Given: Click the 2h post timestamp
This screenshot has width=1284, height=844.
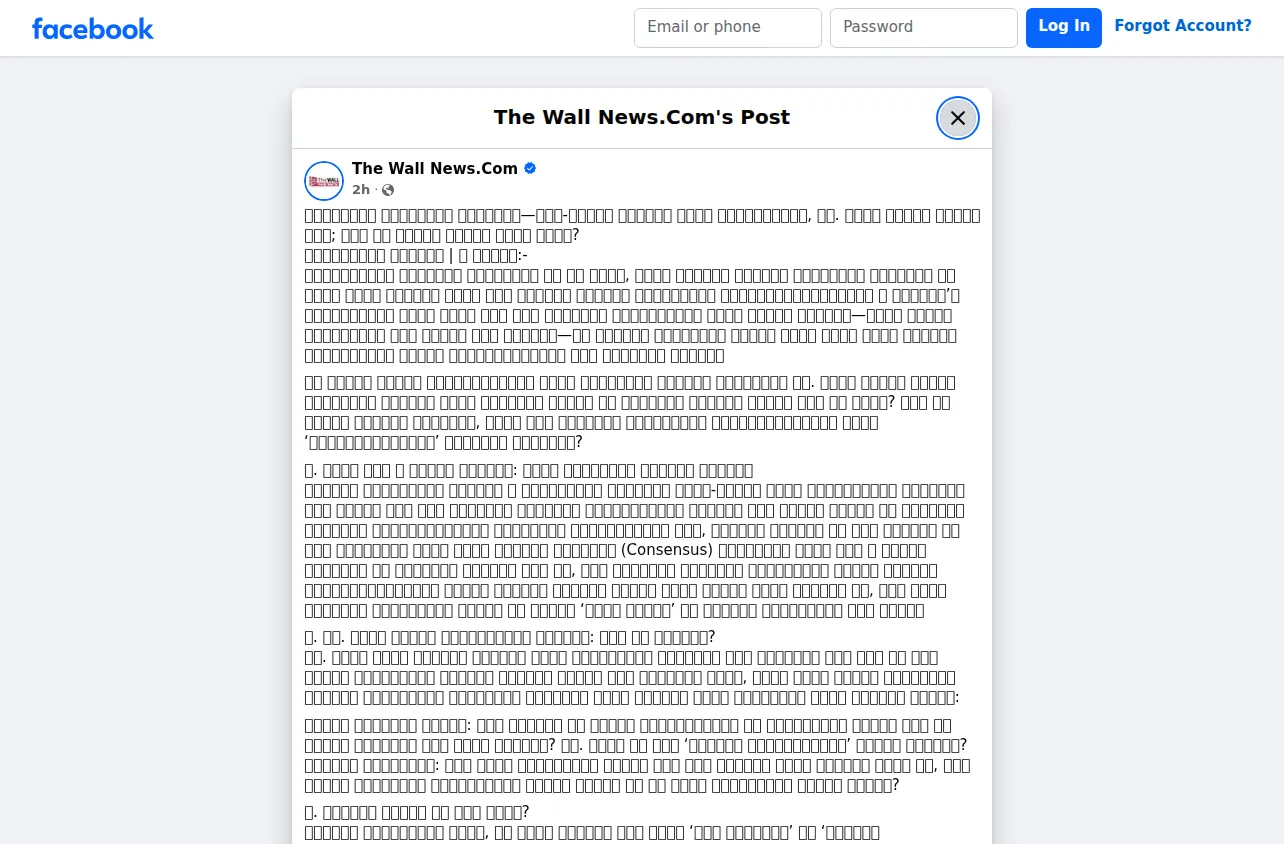Looking at the screenshot, I should point(360,190).
